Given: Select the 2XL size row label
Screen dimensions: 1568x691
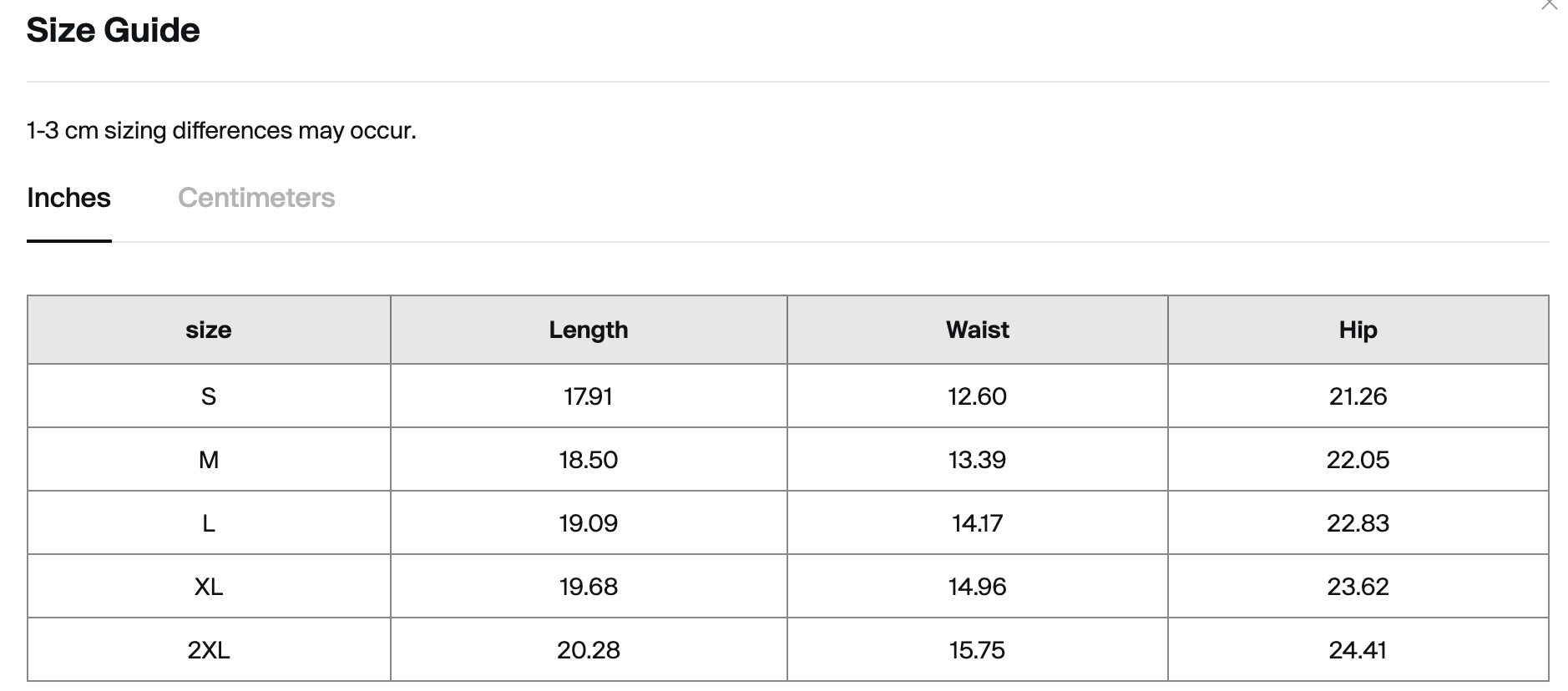Looking at the screenshot, I should point(209,650).
